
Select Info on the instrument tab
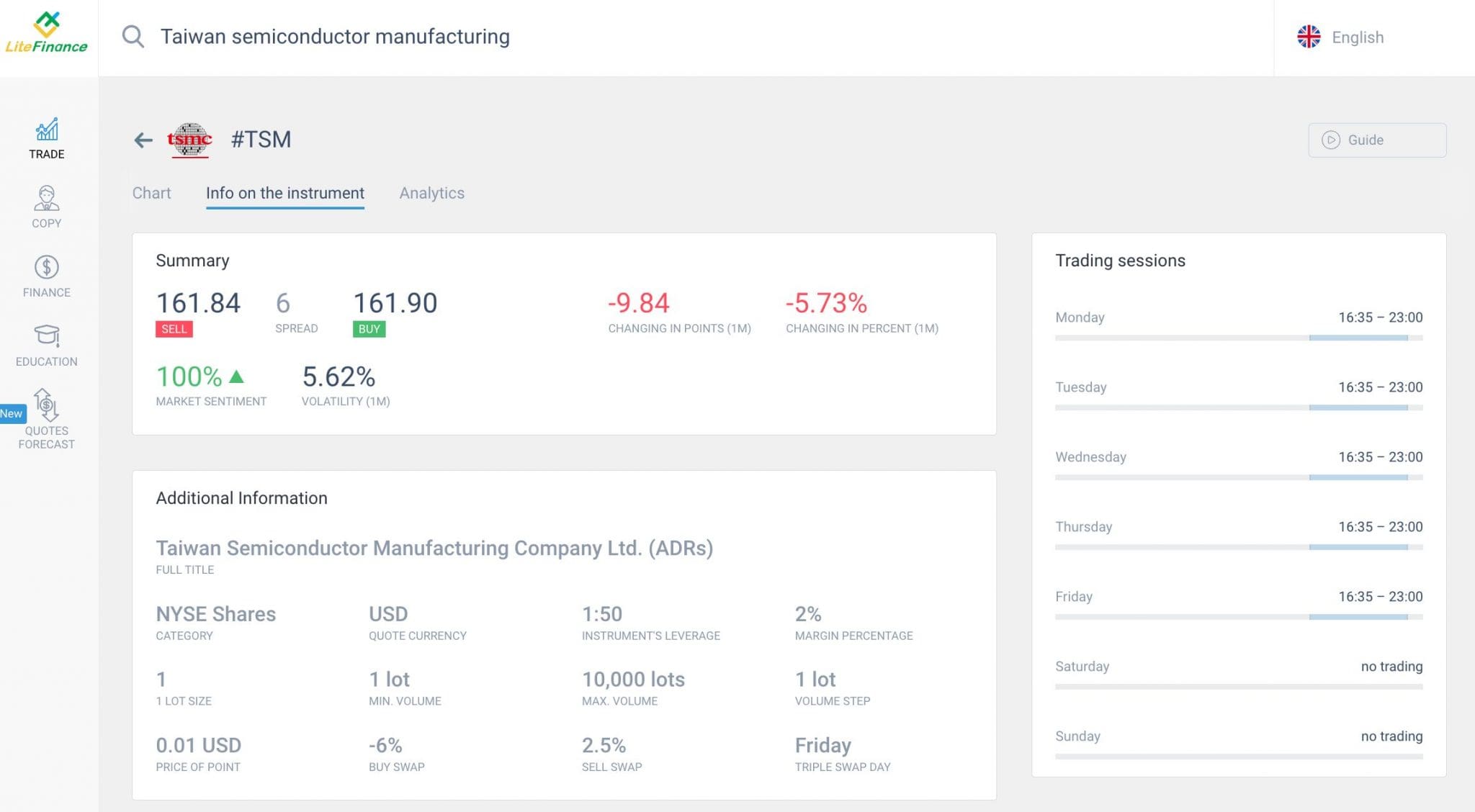point(285,193)
